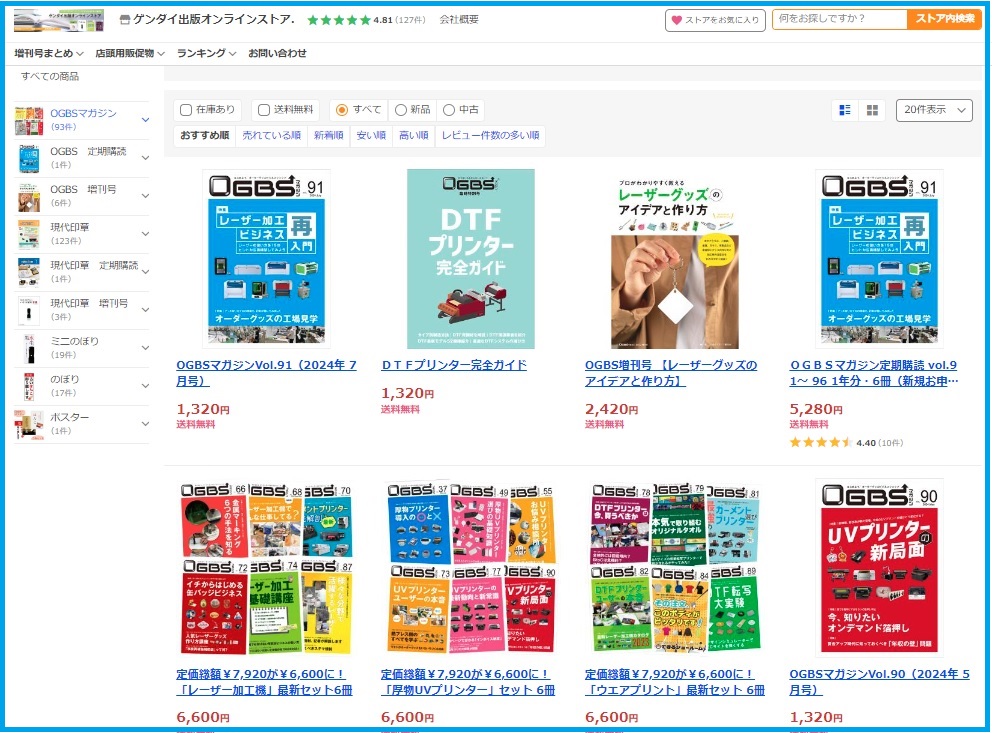Click the OGBS 増刊号 category thumbnail icon
This screenshot has width=992, height=733.
(x=29, y=196)
